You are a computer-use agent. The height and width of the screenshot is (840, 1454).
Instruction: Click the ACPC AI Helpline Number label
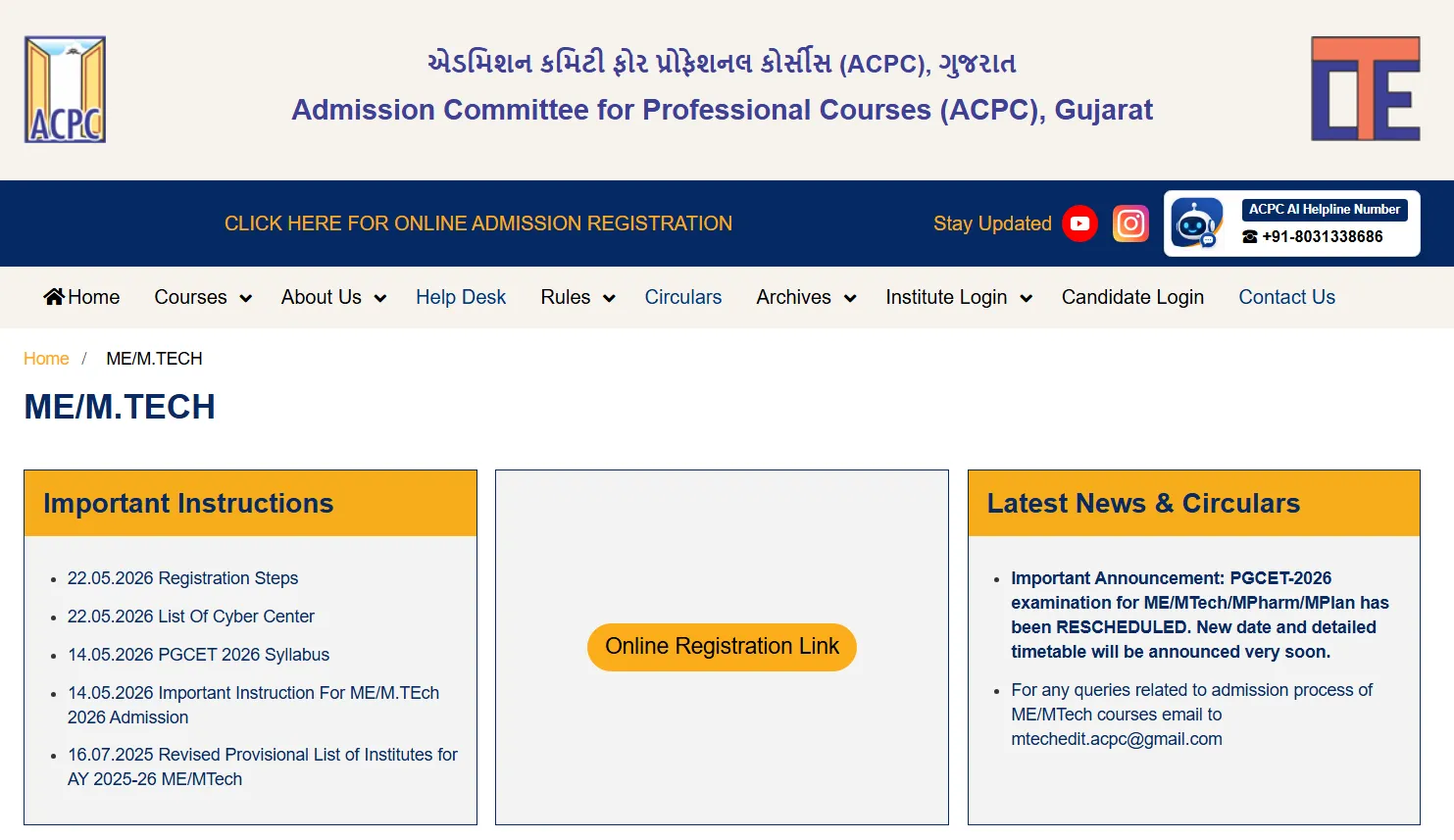pos(1325,210)
